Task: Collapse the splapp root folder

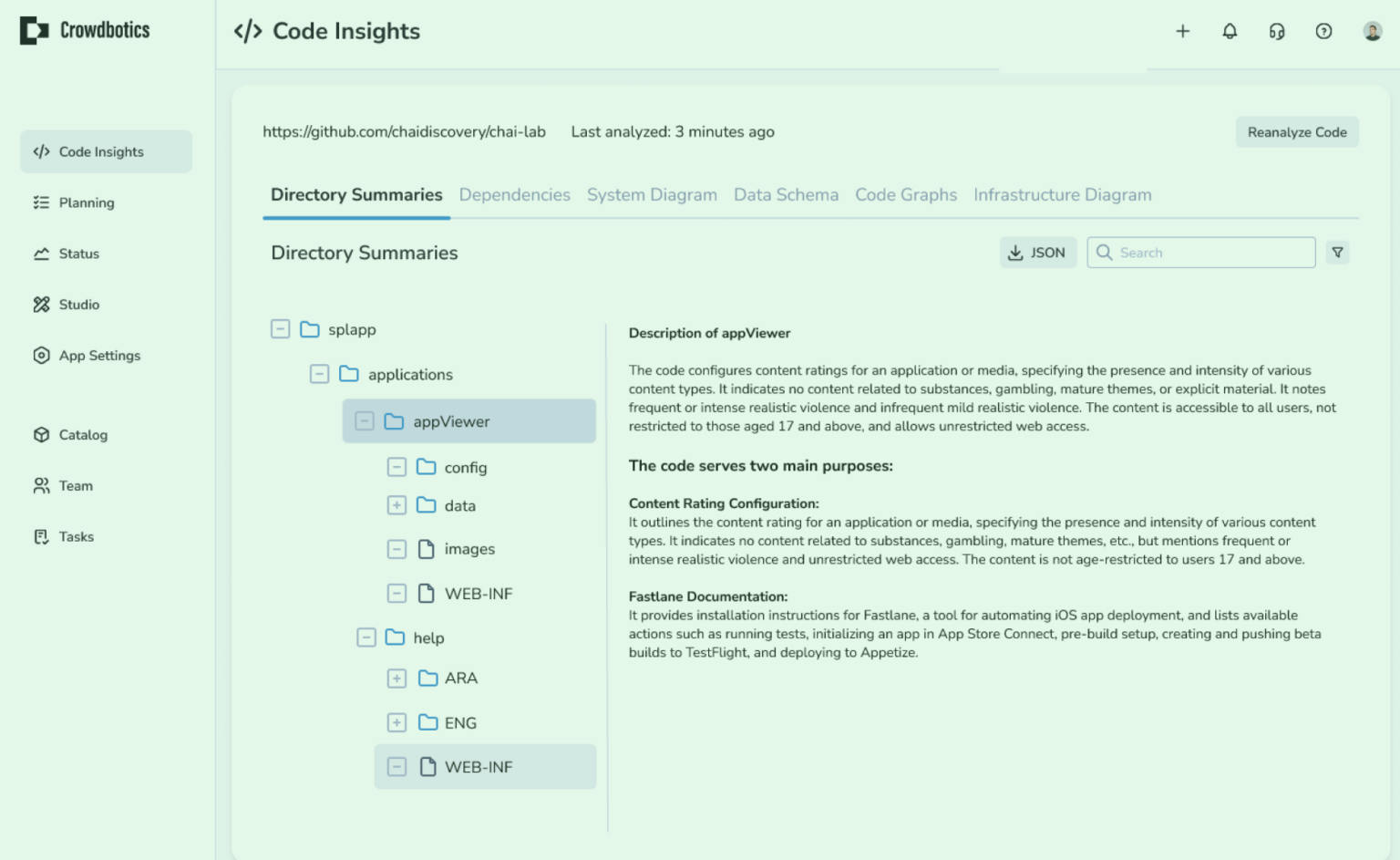Action: click(x=280, y=329)
